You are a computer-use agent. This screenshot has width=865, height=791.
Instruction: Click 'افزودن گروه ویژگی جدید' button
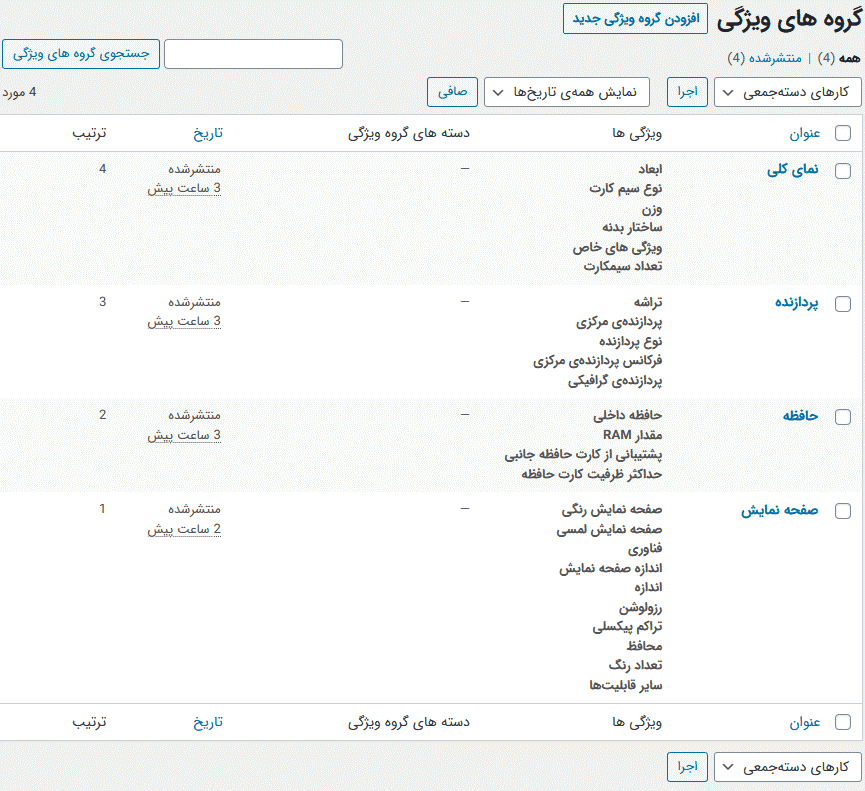point(635,19)
